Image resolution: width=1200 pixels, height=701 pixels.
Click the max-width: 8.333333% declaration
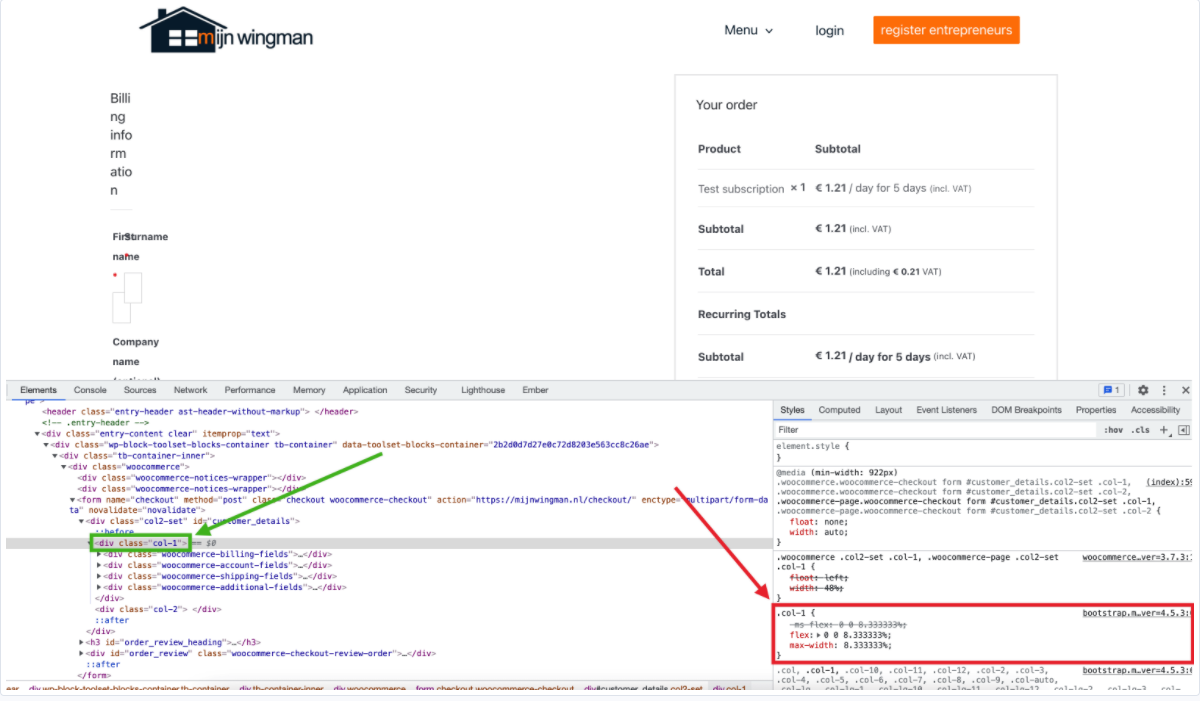[840, 645]
